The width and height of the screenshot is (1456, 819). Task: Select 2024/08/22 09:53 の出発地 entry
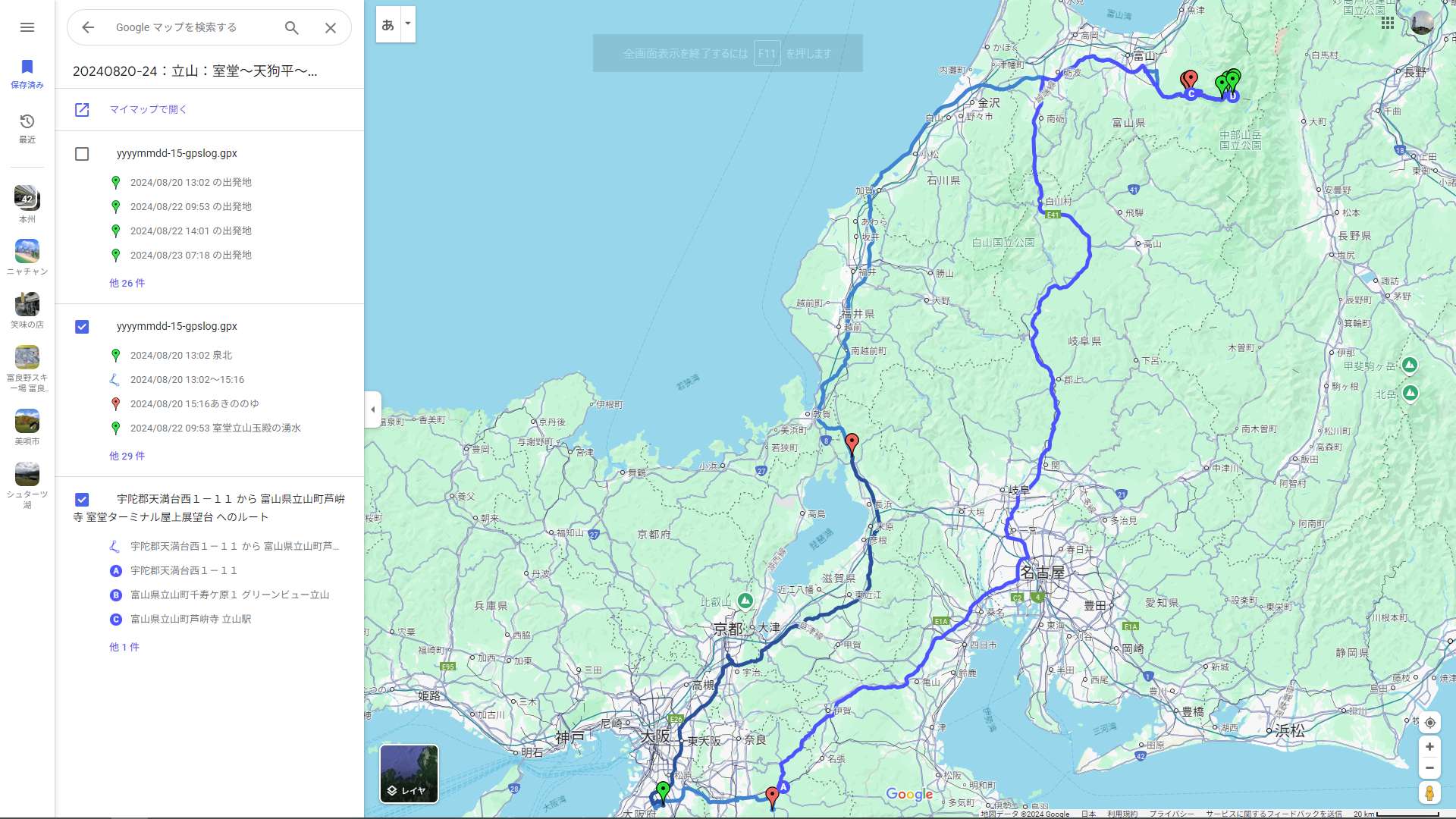tap(190, 206)
